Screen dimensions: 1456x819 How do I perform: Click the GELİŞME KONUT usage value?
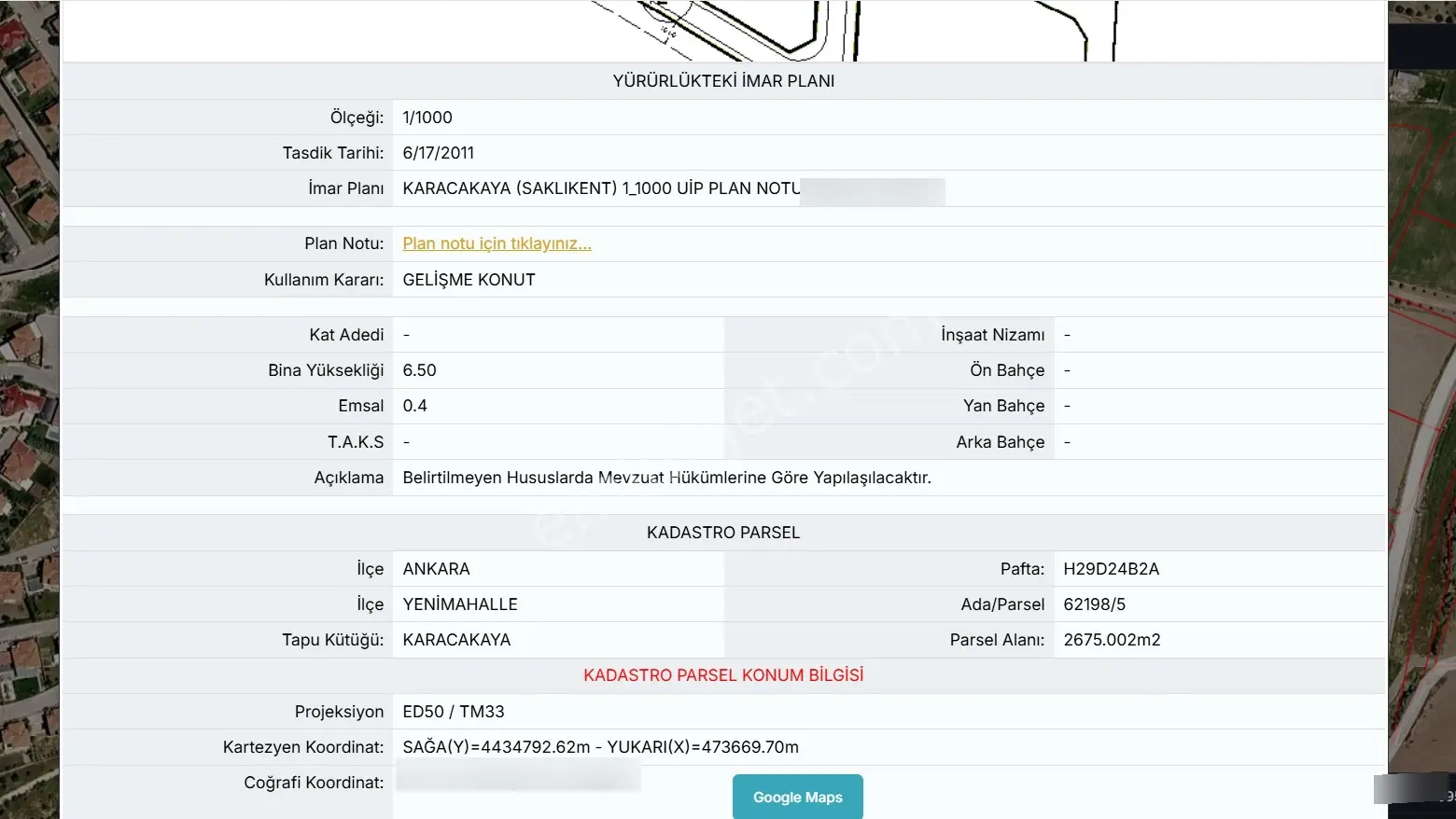[469, 280]
